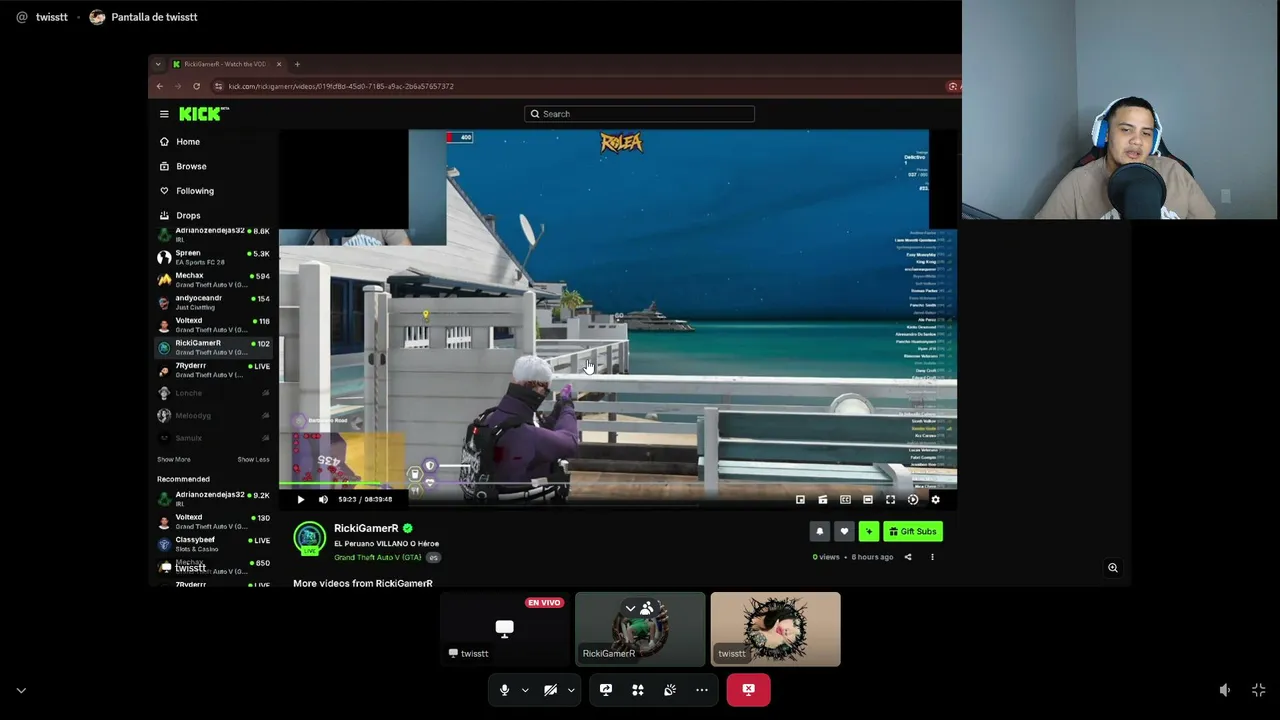1280x720 pixels.
Task: Open Spreen channel in sidebar
Action: coord(214,257)
